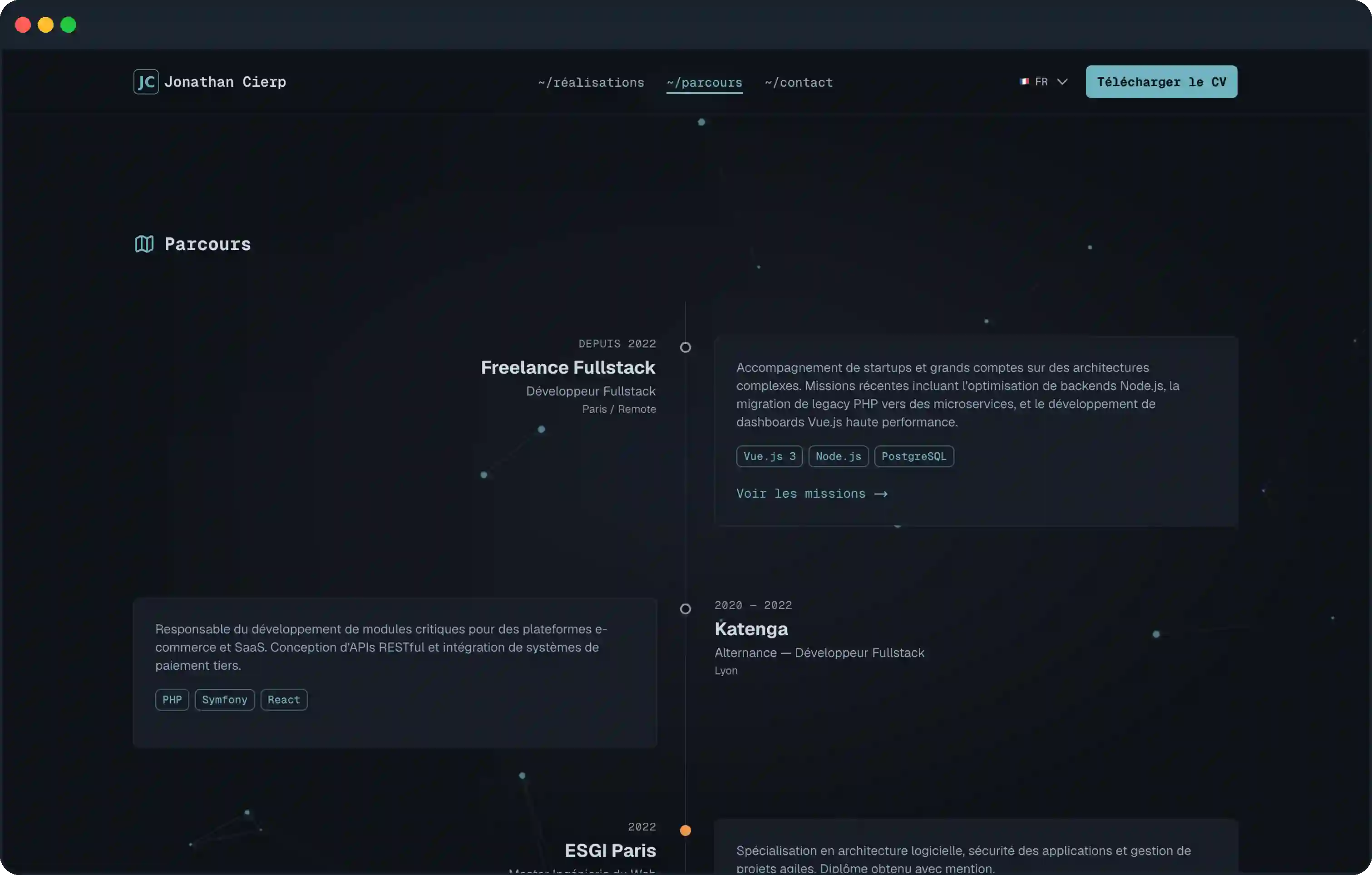Viewport: 1372px width, 875px height.
Task: Click the ESGI Spécialisation description text
Action: [x=963, y=859]
